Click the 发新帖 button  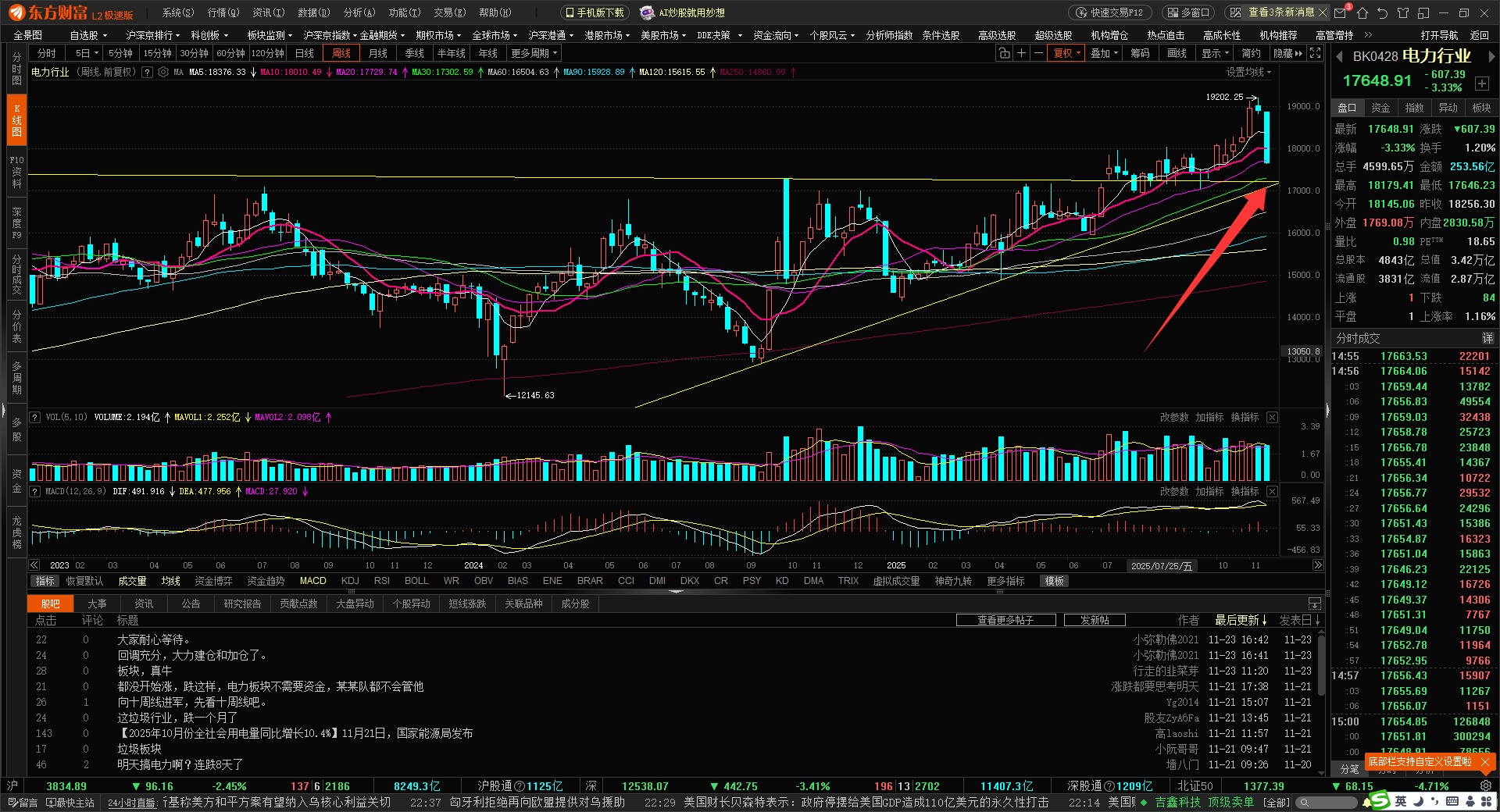tap(1095, 620)
